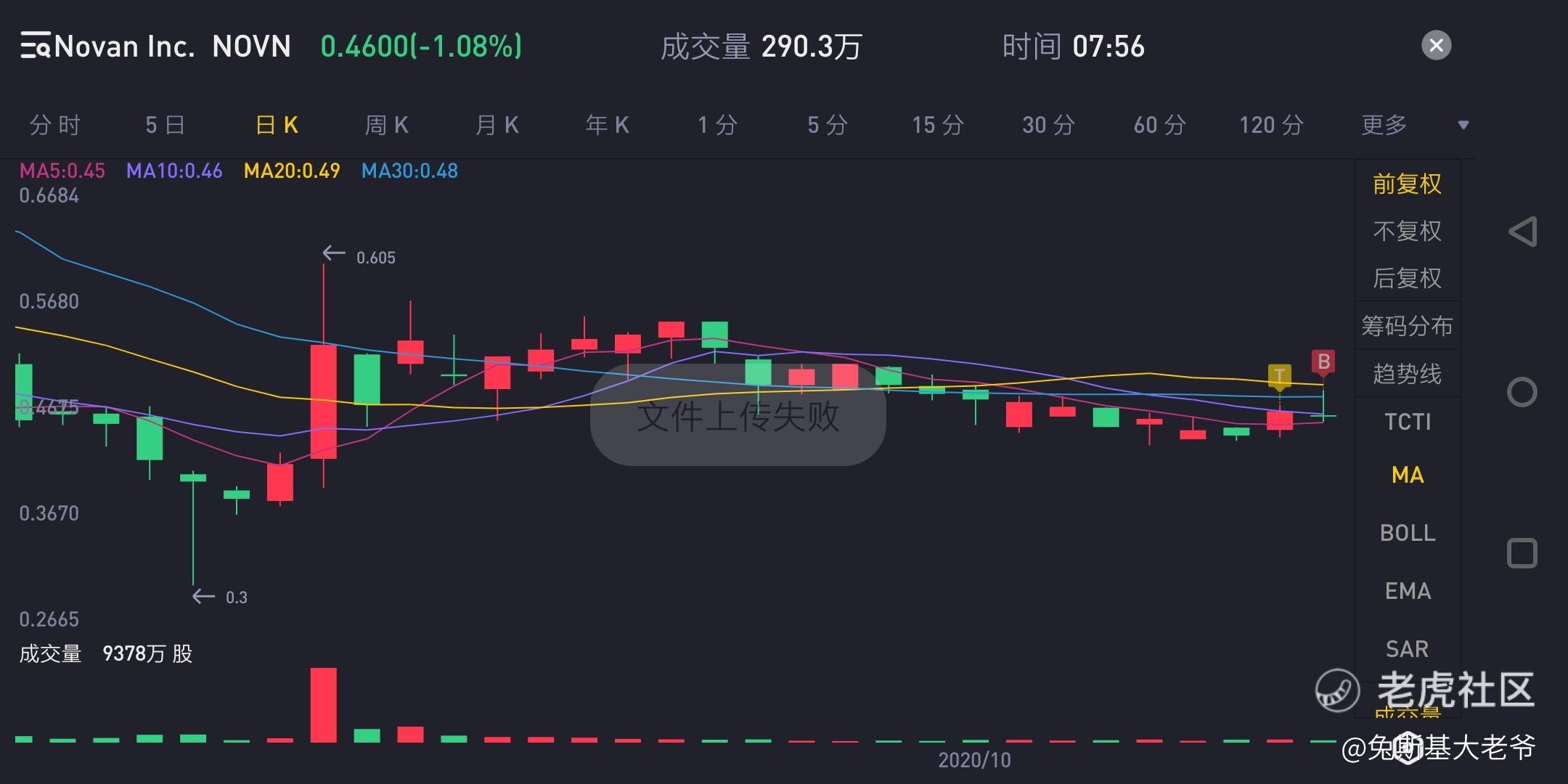The image size is (1568, 784).
Task: Tap the red B buy marker
Action: pos(1323,362)
